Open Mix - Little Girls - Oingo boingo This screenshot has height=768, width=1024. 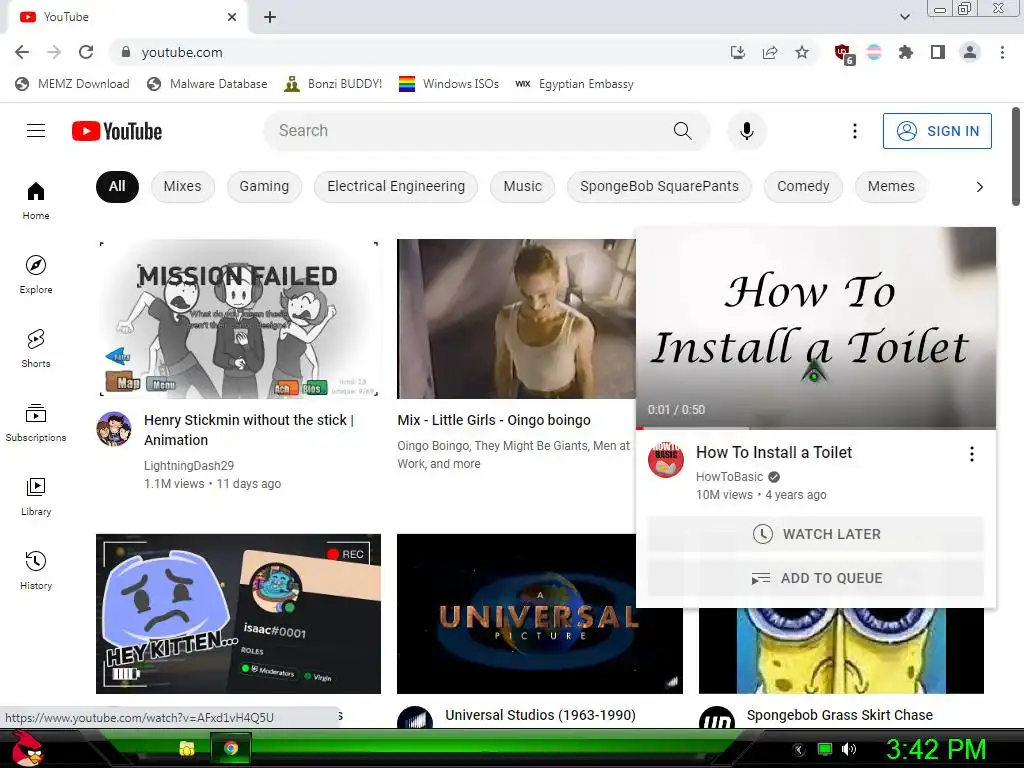point(494,420)
